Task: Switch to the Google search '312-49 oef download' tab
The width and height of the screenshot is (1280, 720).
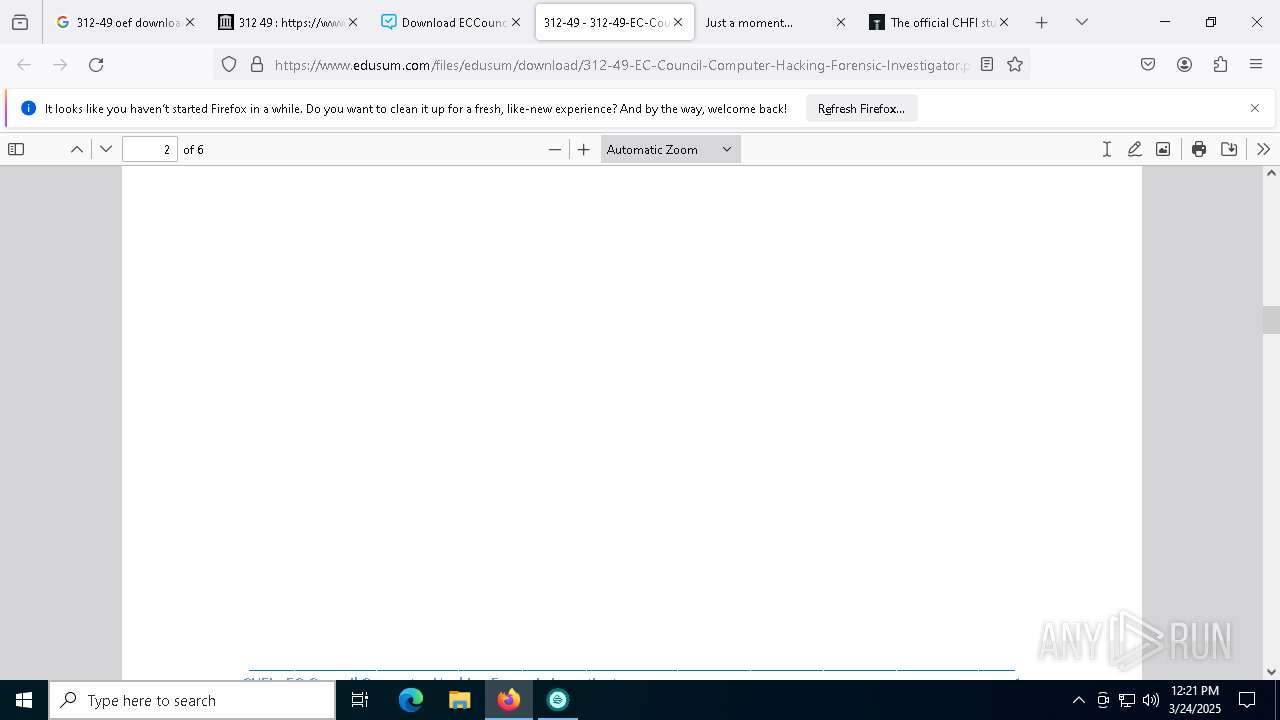Action: [x=125, y=22]
